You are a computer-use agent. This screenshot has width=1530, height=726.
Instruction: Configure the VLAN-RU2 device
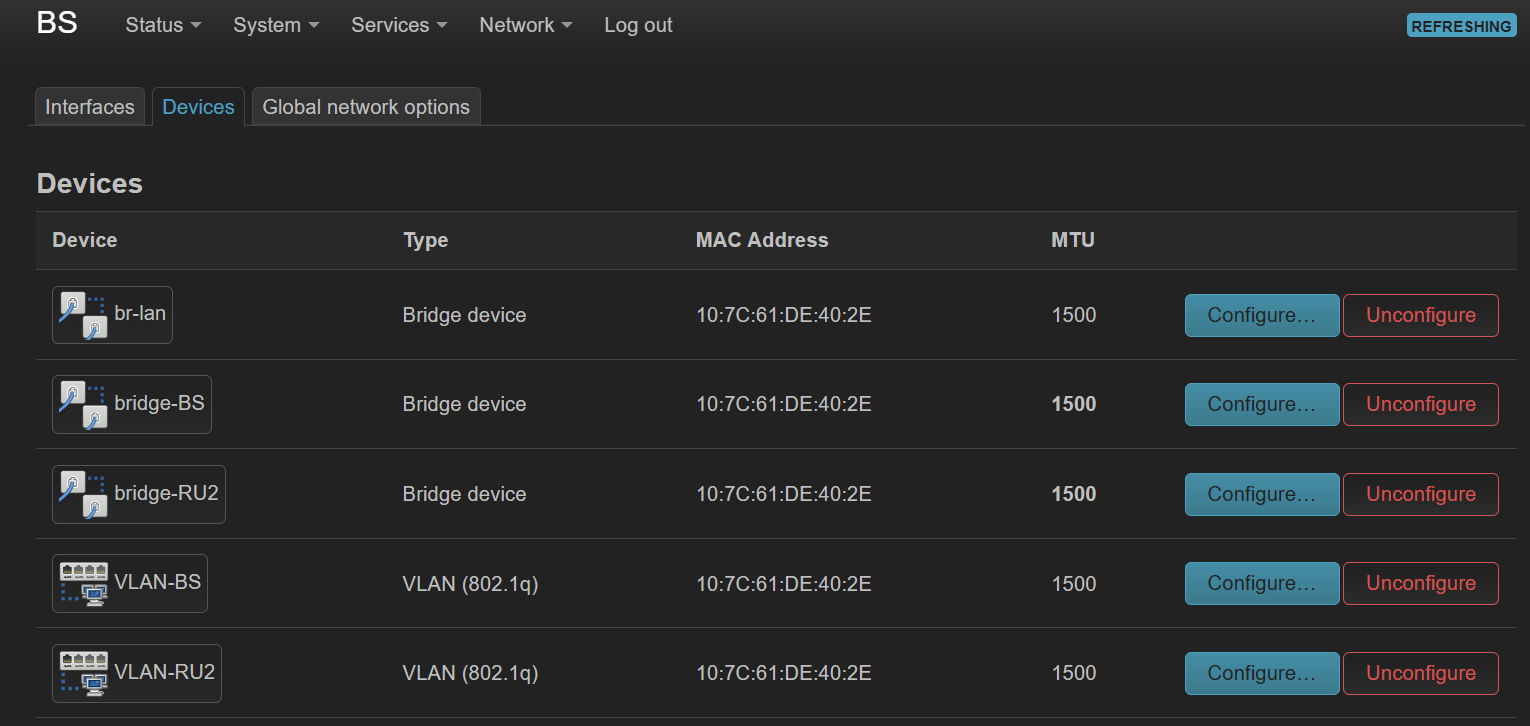pyautogui.click(x=1261, y=673)
